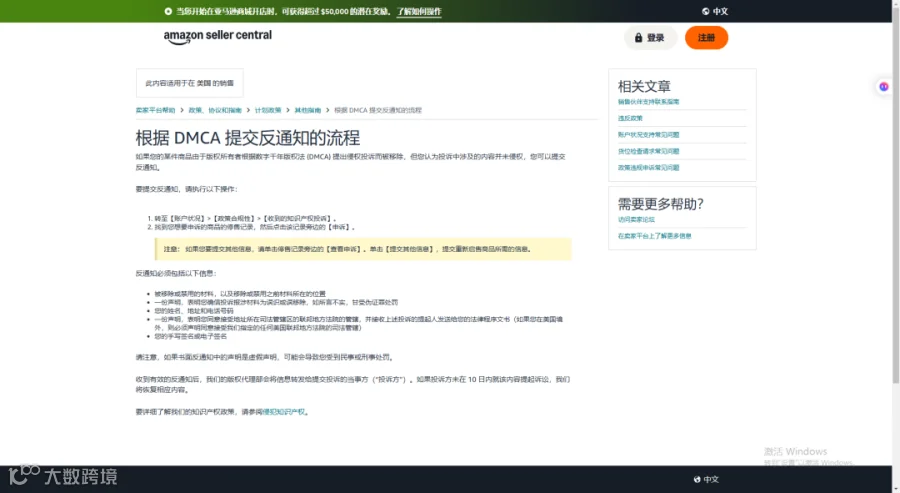The image size is (900, 493).
Task: Go to 卖家平台帮助 breadcrumb
Action: pyautogui.click(x=156, y=110)
